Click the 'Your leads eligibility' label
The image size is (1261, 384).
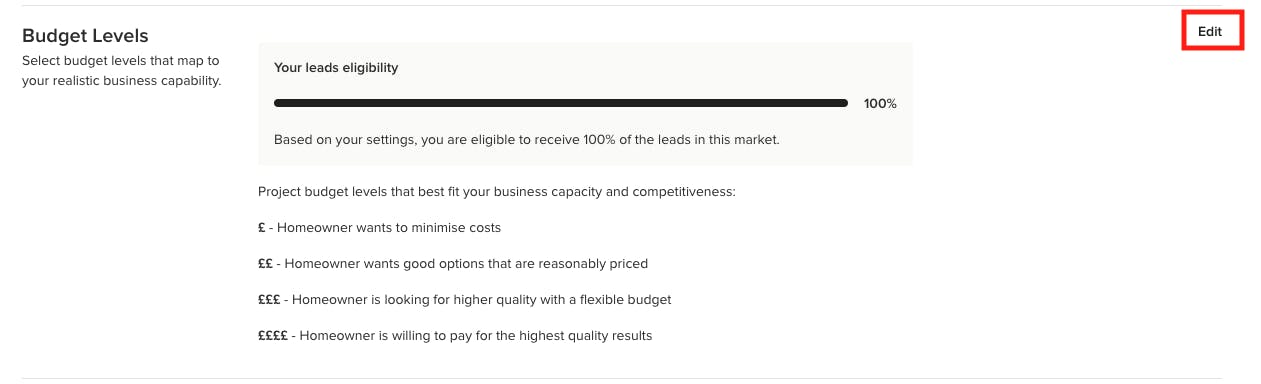coord(336,68)
